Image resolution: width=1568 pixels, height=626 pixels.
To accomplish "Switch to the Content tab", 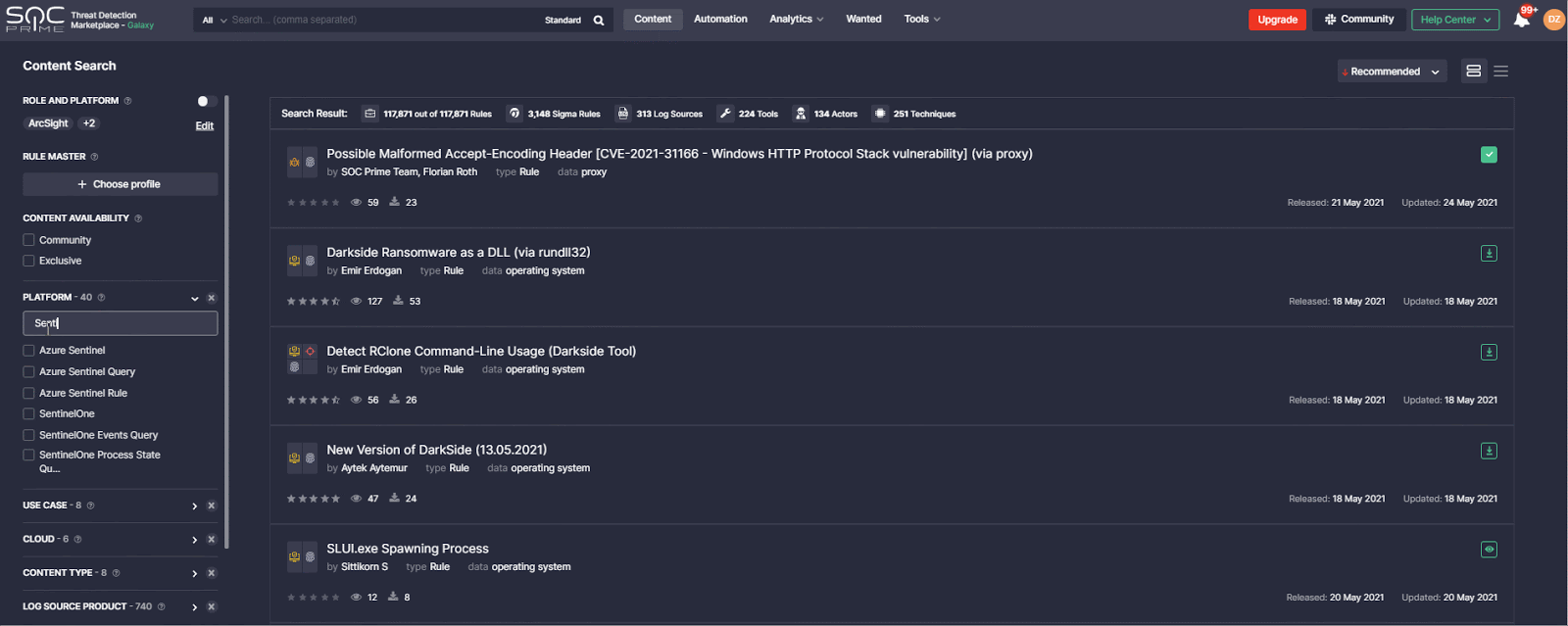I will (x=653, y=20).
